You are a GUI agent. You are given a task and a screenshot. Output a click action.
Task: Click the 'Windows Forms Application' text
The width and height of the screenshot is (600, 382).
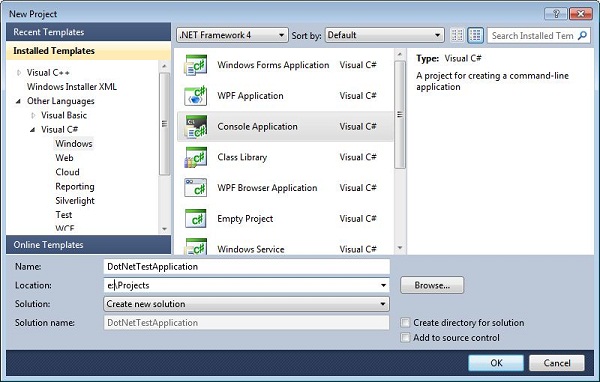point(273,65)
